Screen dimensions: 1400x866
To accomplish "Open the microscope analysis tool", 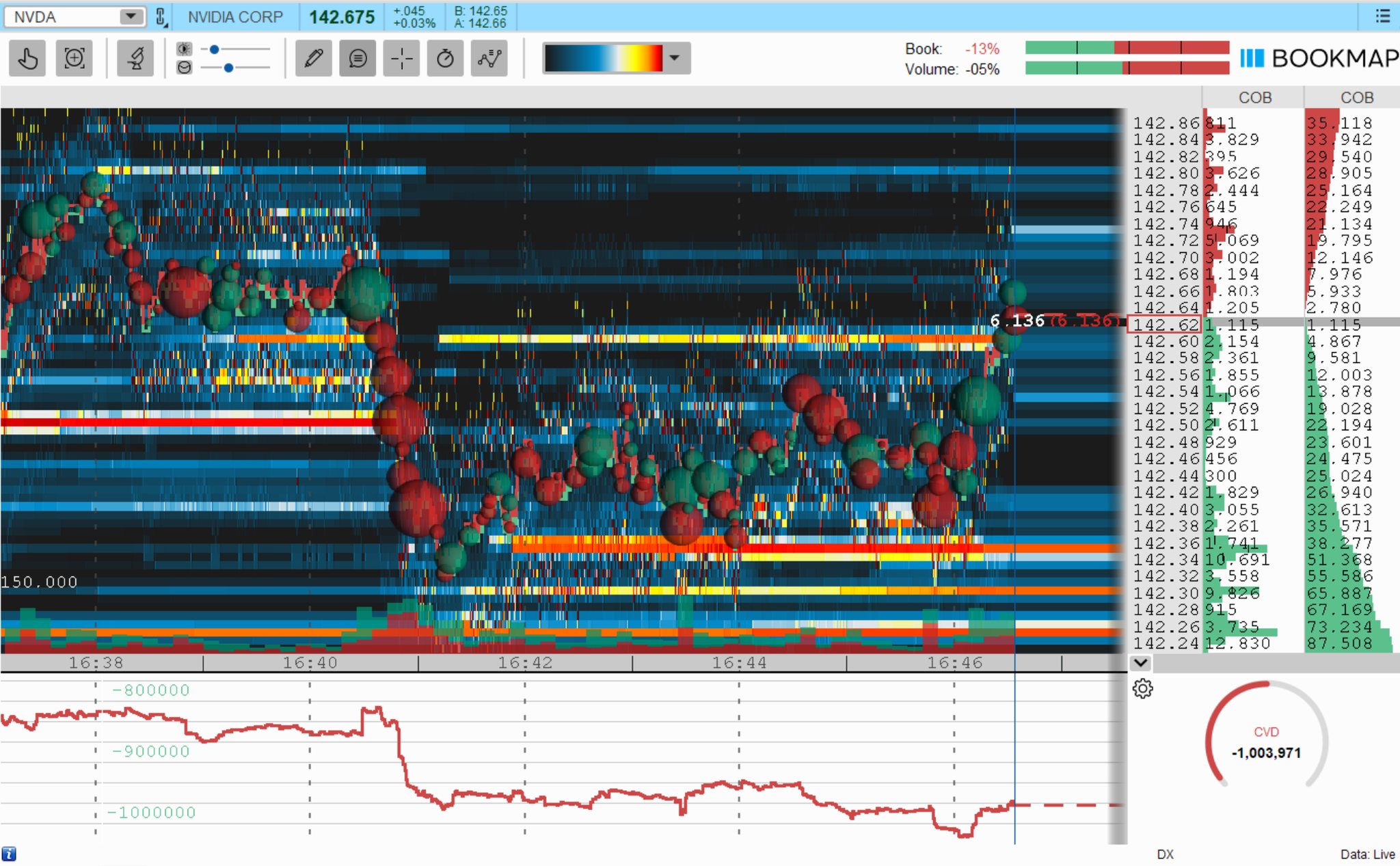I will coord(135,59).
